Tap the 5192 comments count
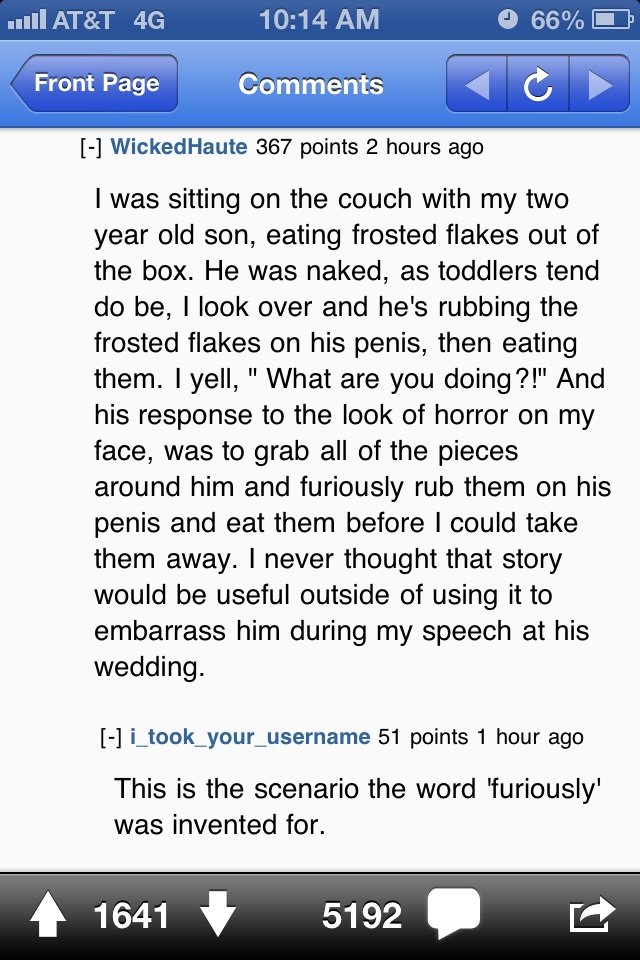Image resolution: width=640 pixels, height=960 pixels. tap(362, 915)
